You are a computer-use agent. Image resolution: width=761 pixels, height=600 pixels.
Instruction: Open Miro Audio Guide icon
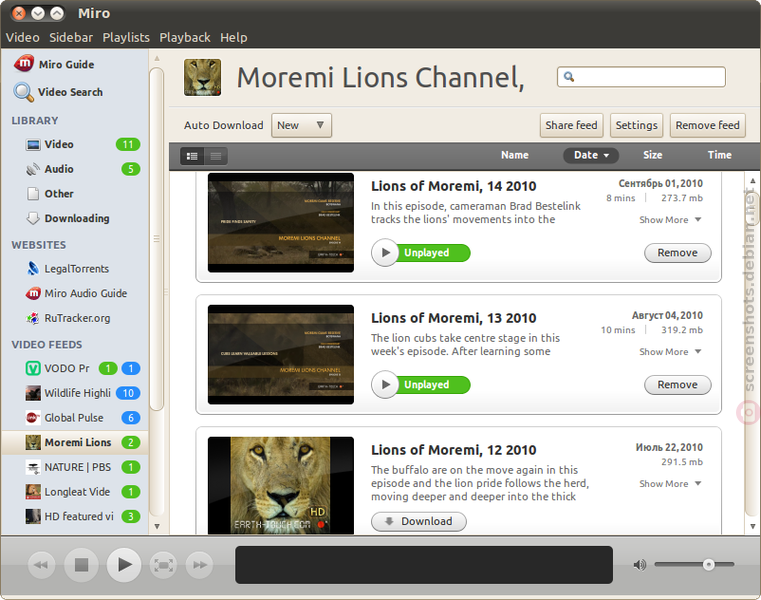point(33,293)
